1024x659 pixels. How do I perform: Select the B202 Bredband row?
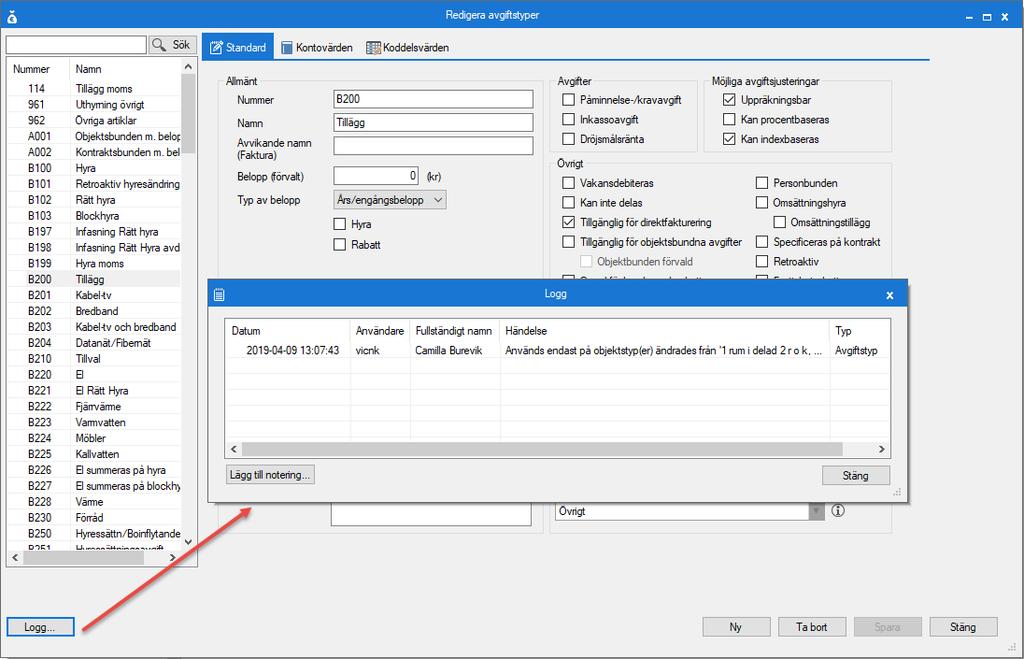95,311
